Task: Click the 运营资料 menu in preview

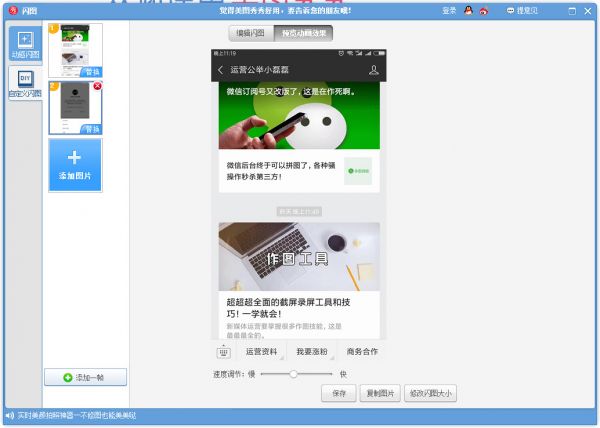Action: point(261,352)
